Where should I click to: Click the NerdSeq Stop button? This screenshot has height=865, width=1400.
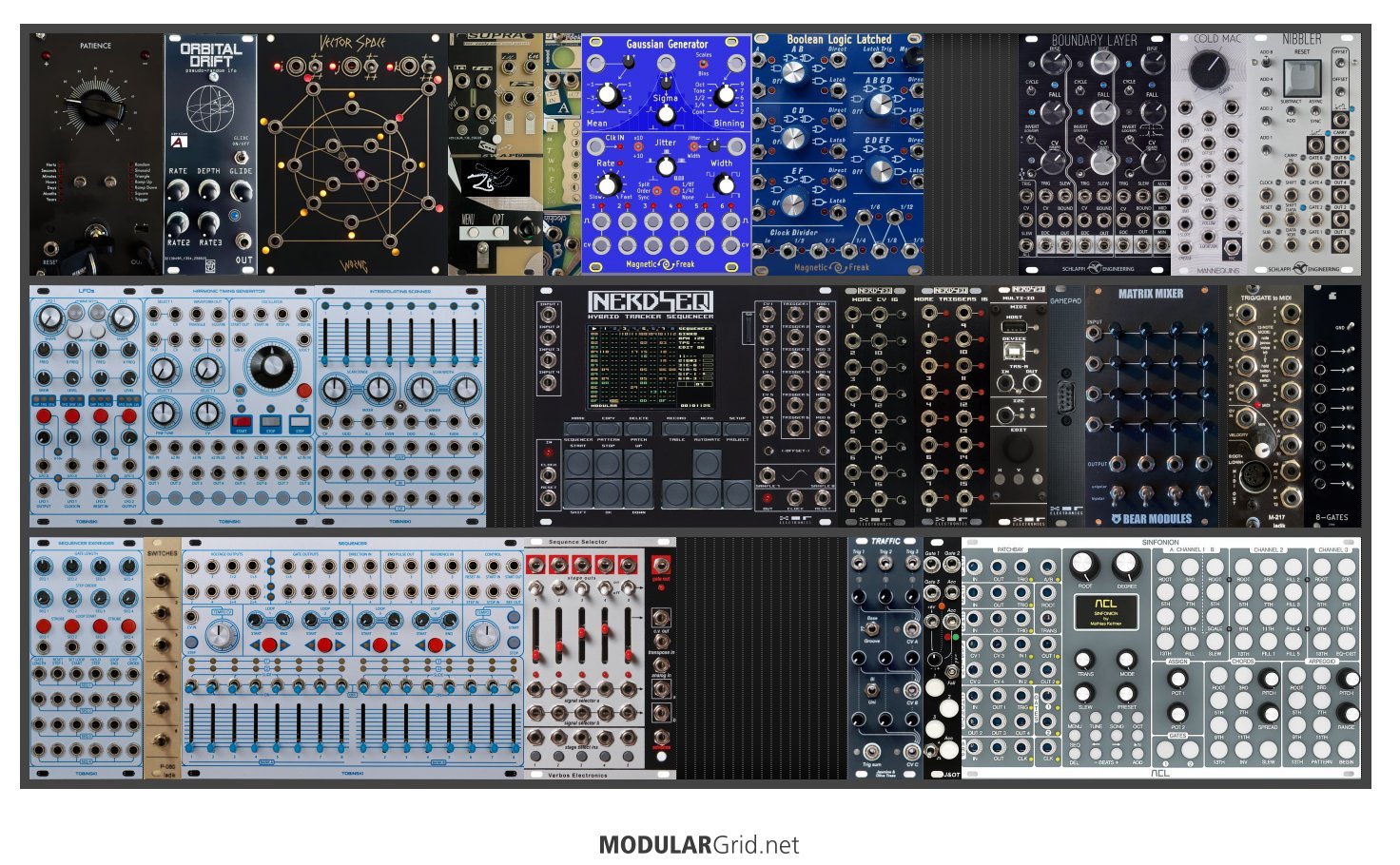click(x=609, y=463)
